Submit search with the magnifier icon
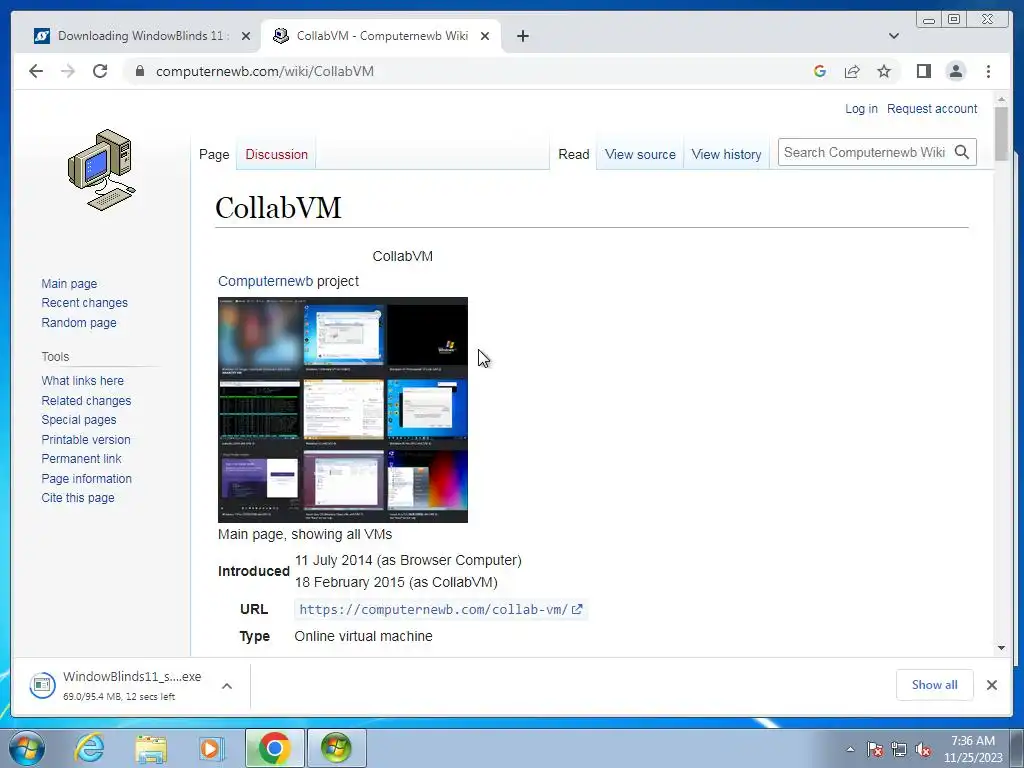1024x768 pixels. coord(962,152)
